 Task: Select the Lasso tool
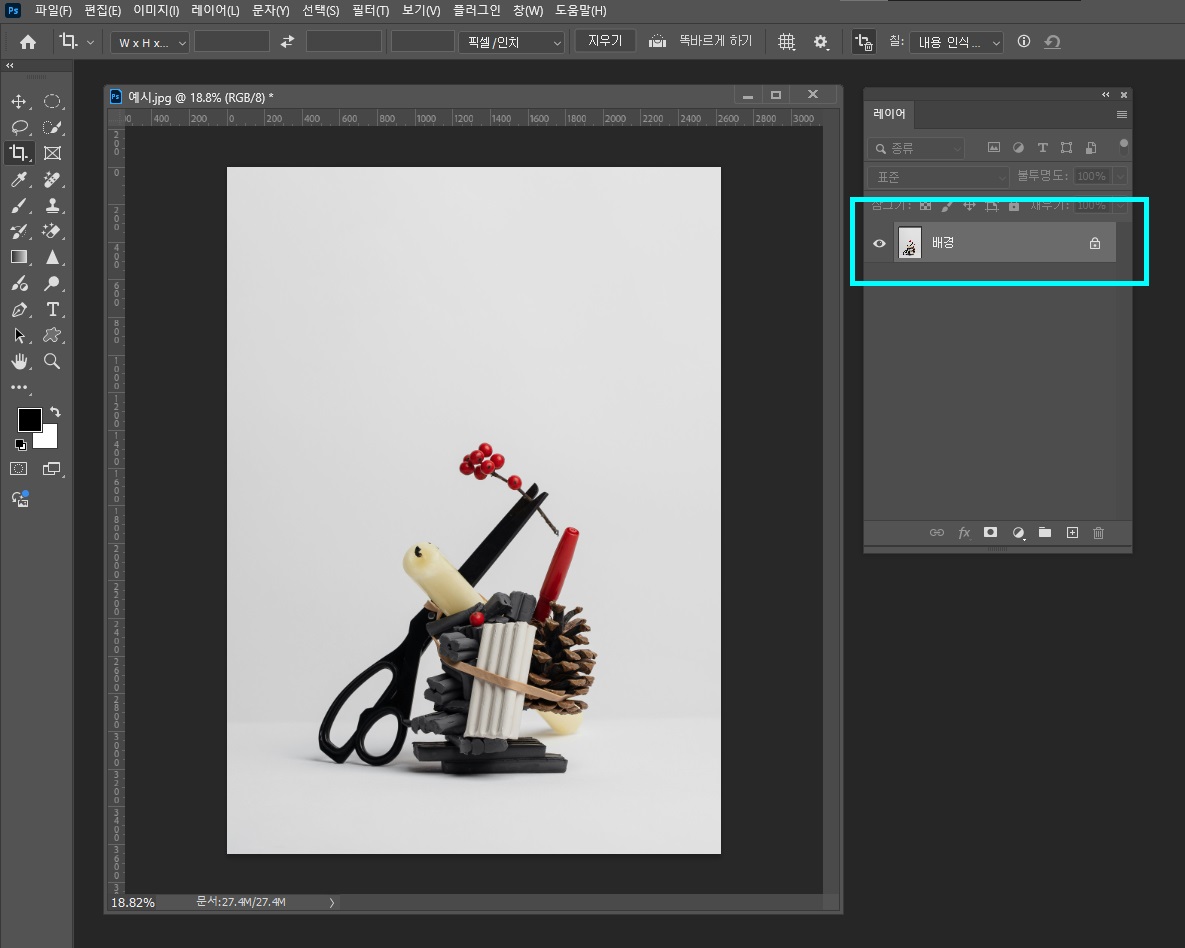19,127
